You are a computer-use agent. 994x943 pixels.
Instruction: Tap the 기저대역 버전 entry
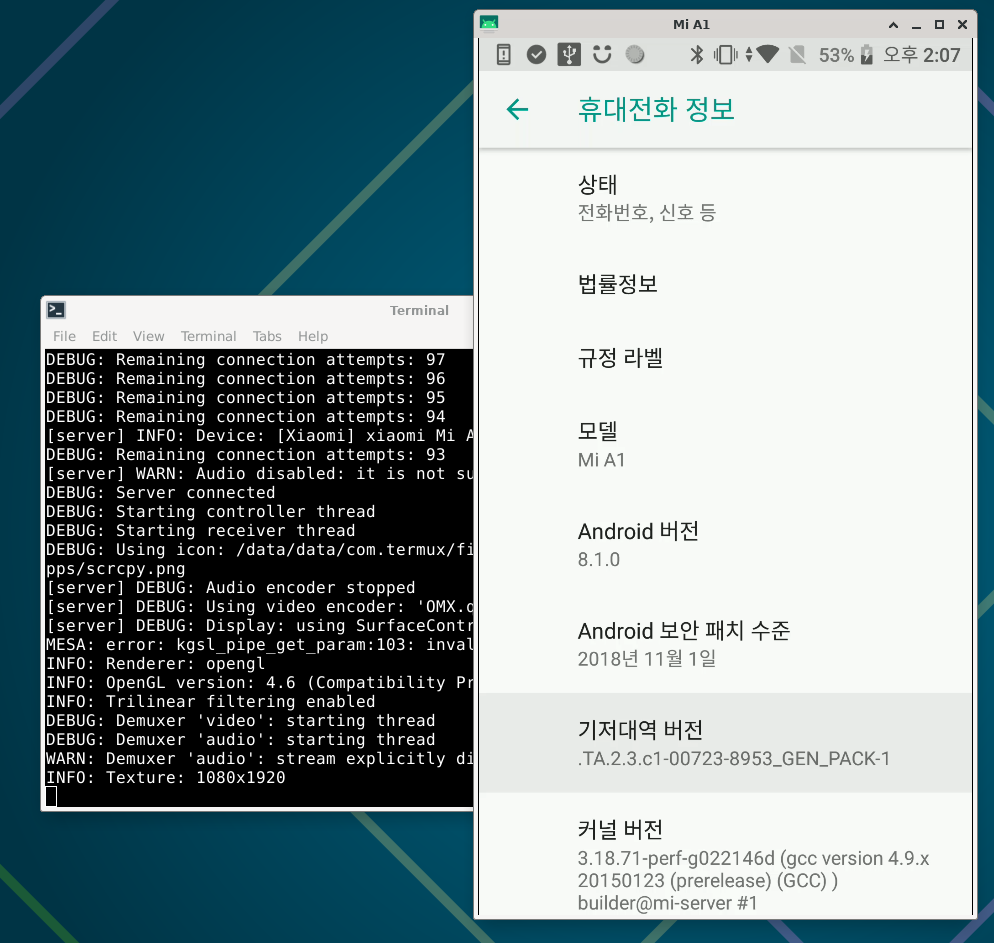(x=725, y=743)
